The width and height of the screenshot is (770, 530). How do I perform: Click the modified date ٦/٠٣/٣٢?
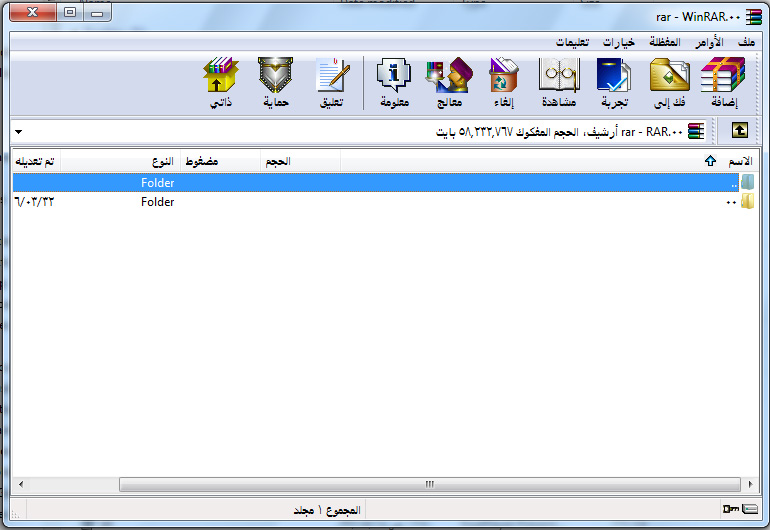point(34,202)
